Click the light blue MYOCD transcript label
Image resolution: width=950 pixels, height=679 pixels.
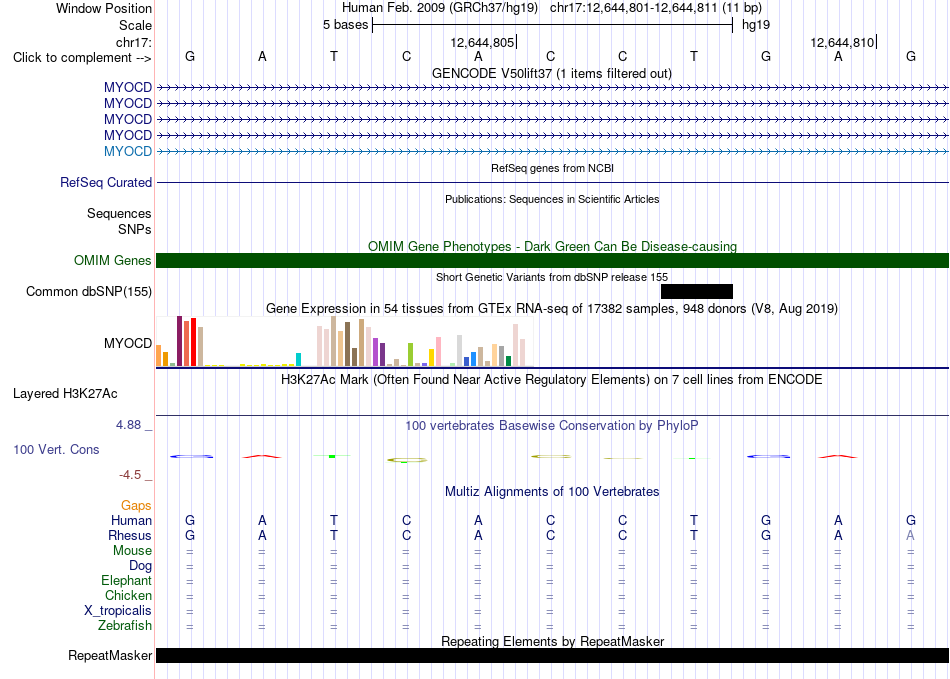tap(128, 151)
